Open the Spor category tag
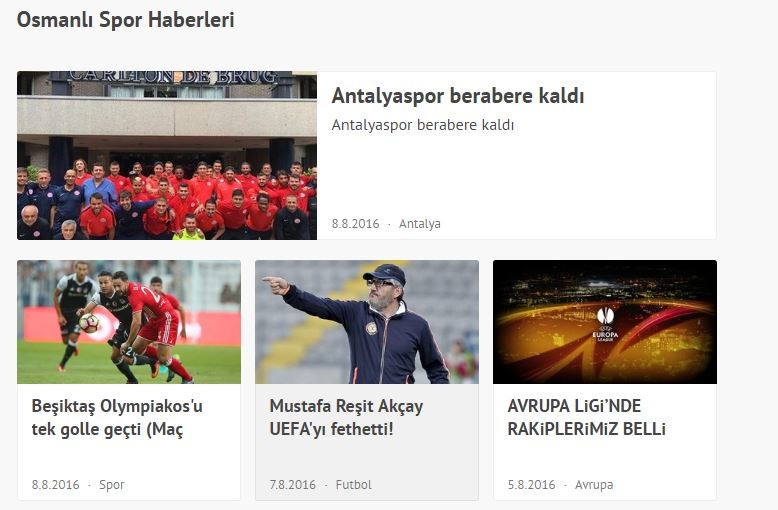 pyautogui.click(x=112, y=485)
